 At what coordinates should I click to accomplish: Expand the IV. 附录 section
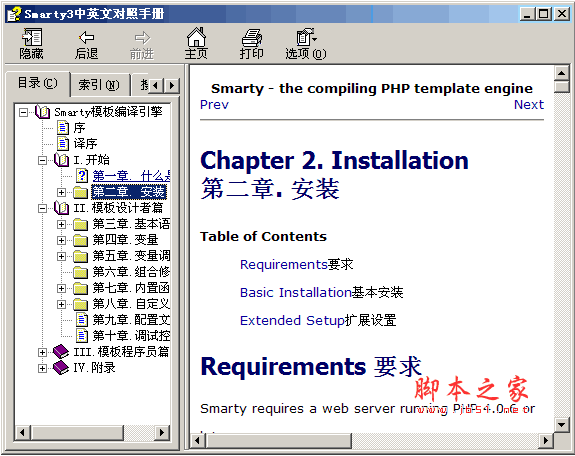click(43, 368)
